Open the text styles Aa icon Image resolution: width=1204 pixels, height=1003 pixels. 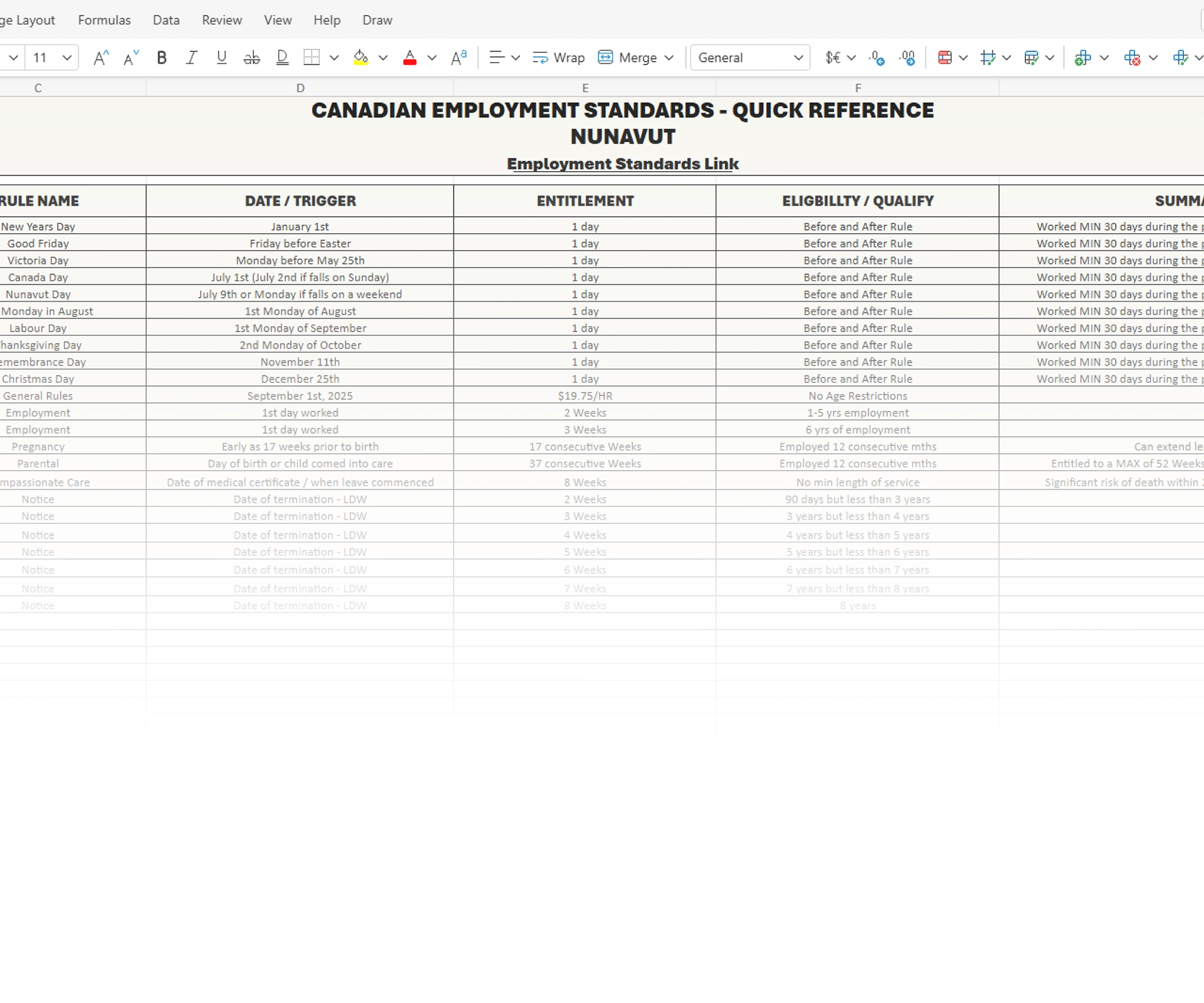[x=459, y=58]
